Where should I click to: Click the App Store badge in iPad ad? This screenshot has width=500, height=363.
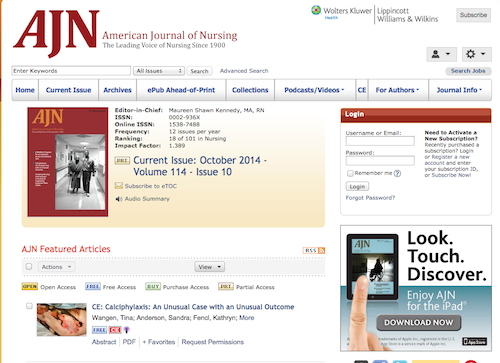475,341
